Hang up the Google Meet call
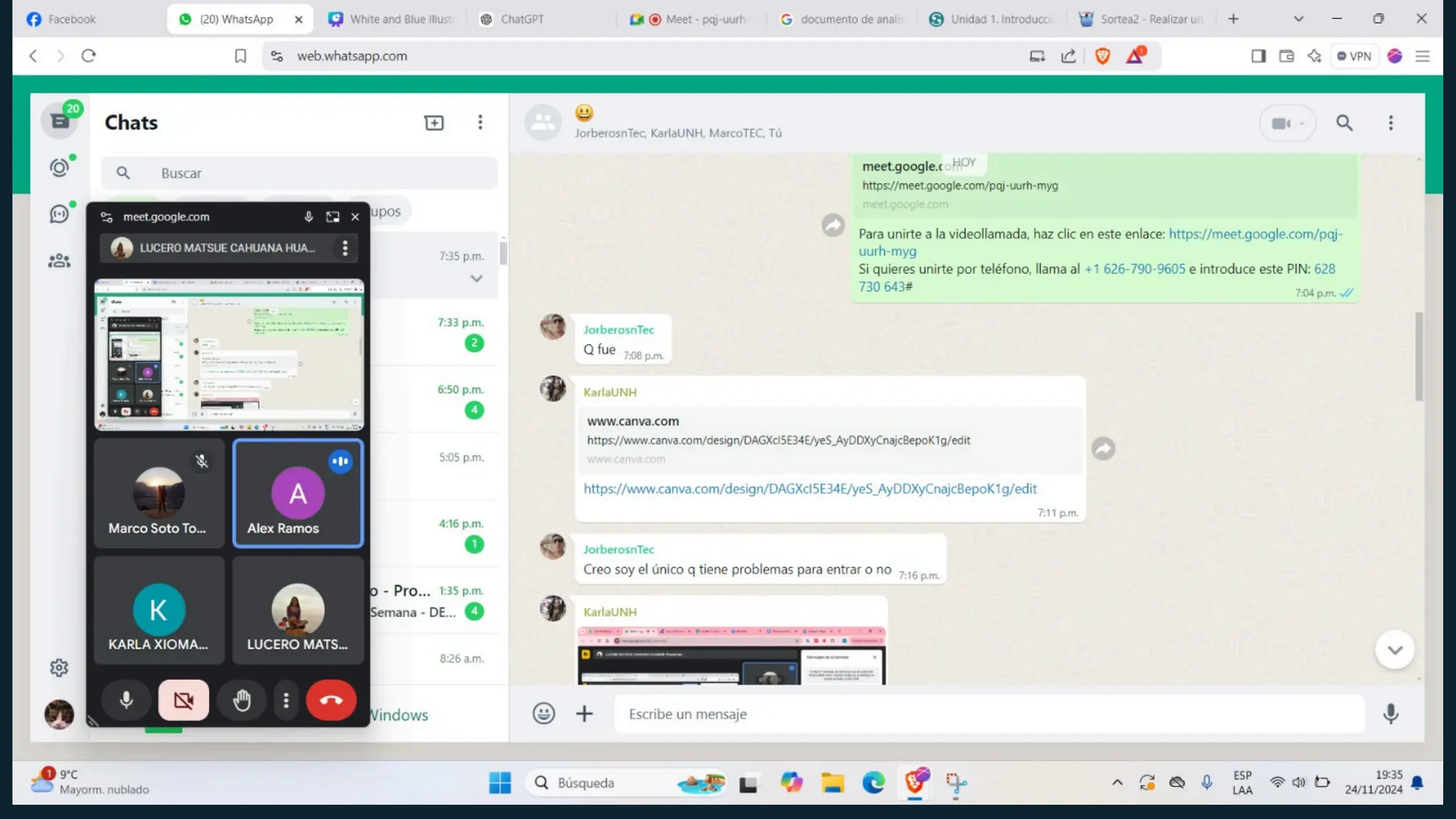Screen dimensions: 1456x819 [x=331, y=700]
